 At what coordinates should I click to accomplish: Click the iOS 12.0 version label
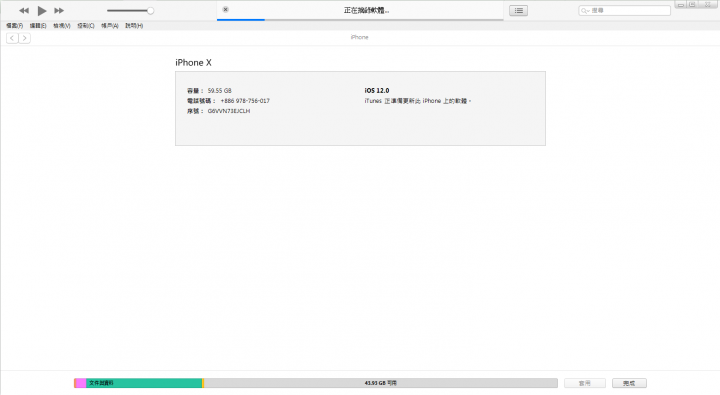(377, 91)
